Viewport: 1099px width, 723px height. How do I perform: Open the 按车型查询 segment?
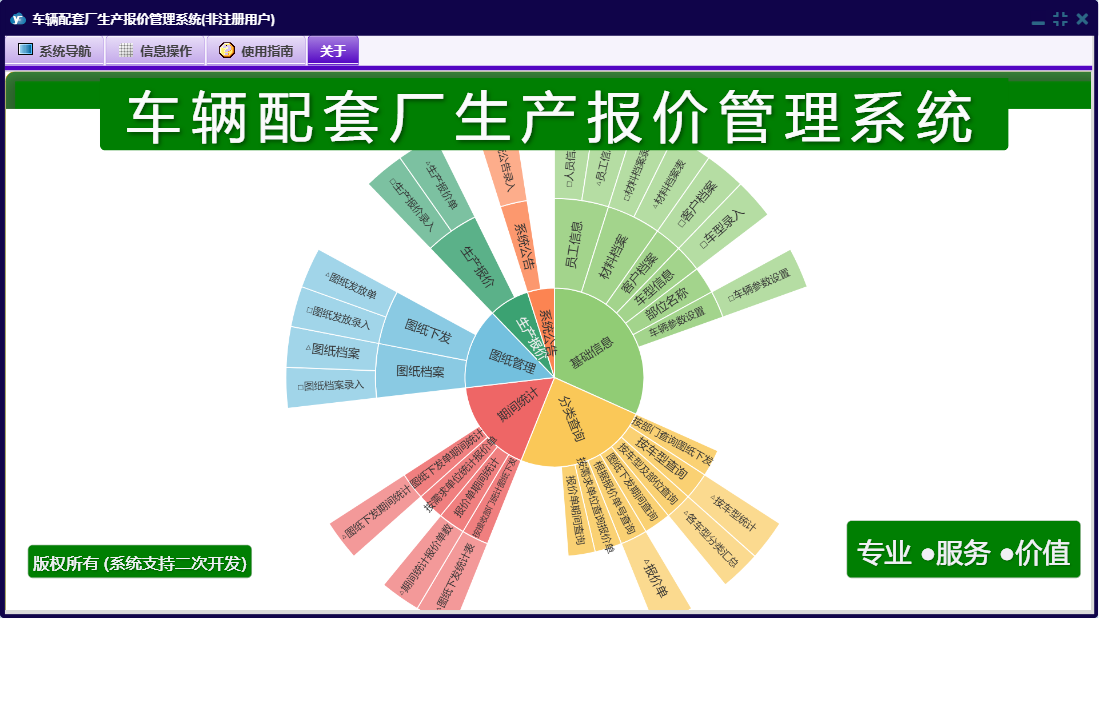(x=662, y=459)
